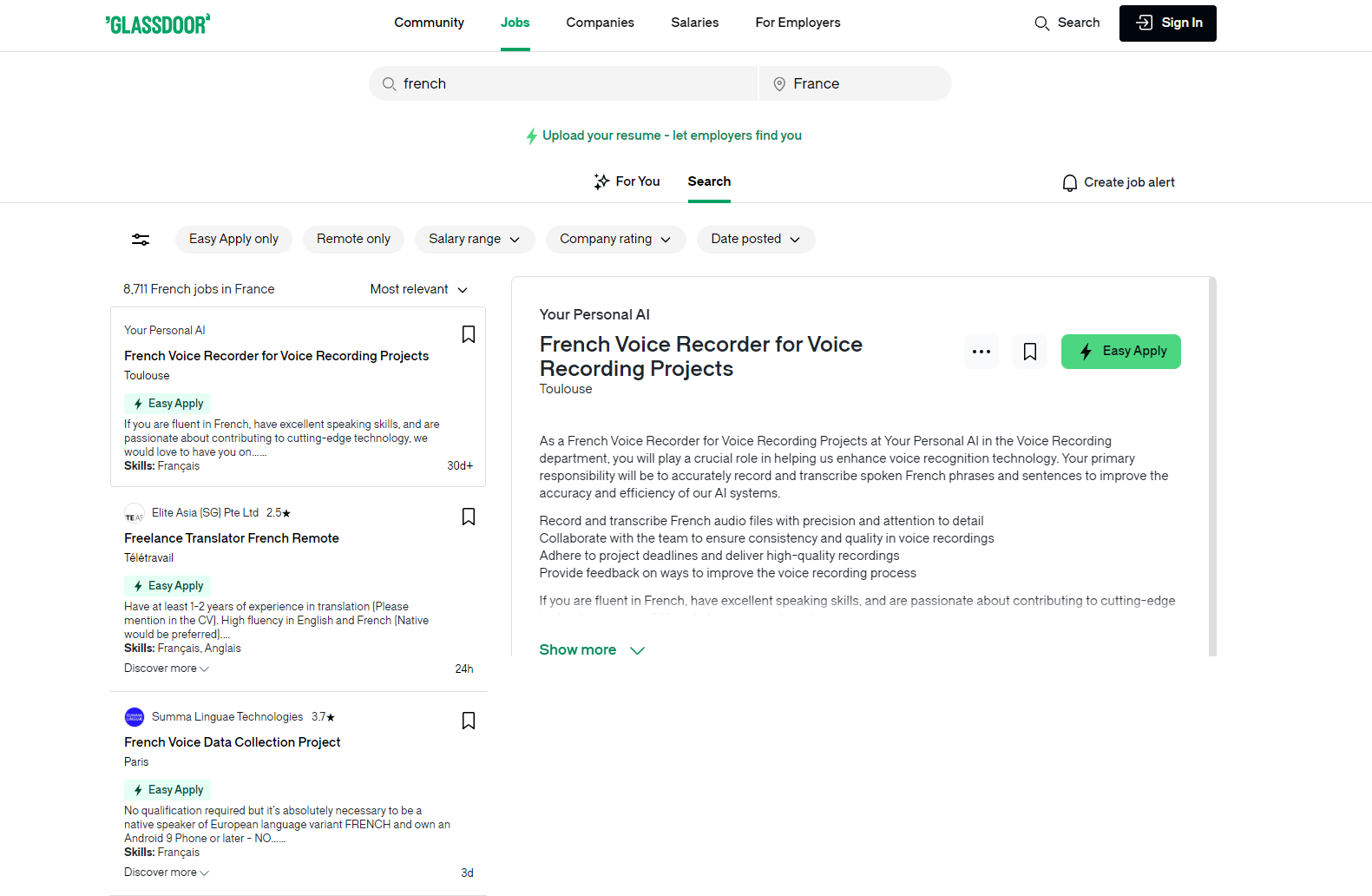The image size is (1372, 896).
Task: Open French Voice Data Collection Project listing
Action: click(232, 742)
